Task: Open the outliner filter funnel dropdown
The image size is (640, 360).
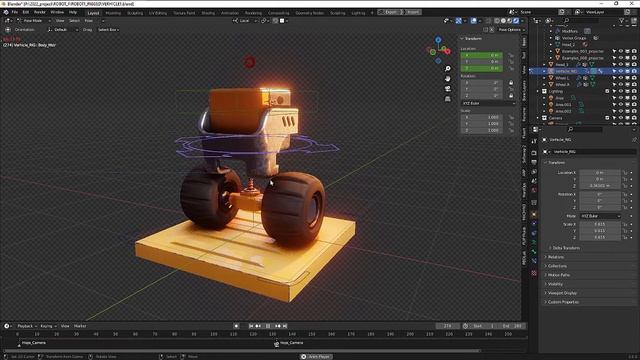Action: tap(623, 20)
